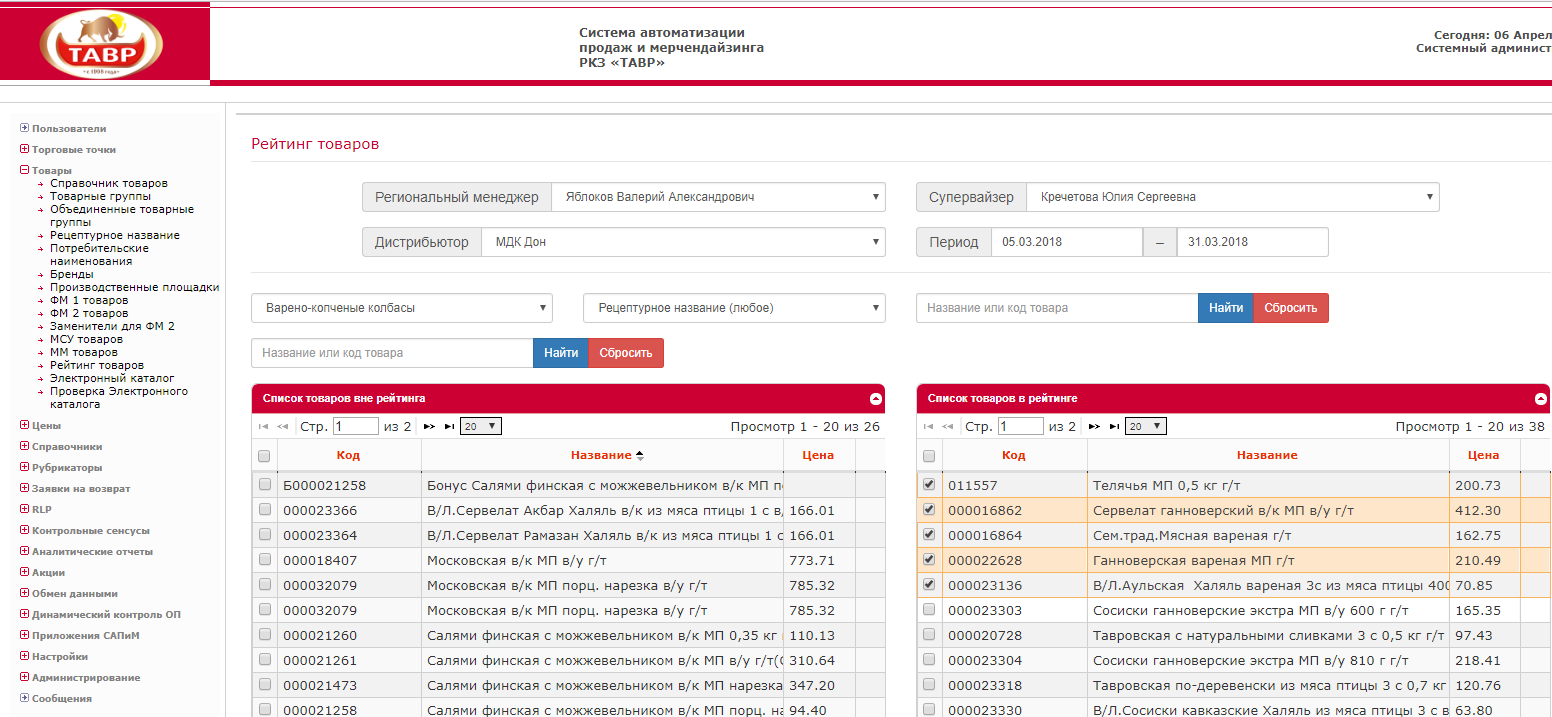Open the Варено-копченые колбасы category dropdown
Image resolution: width=1552 pixels, height=717 pixels.
[401, 308]
